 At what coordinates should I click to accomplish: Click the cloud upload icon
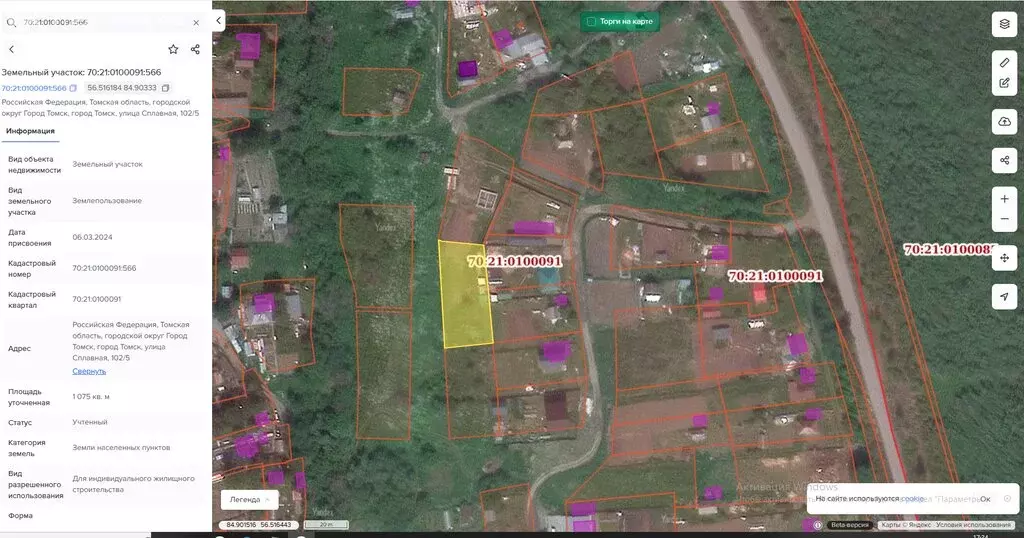[1004, 121]
